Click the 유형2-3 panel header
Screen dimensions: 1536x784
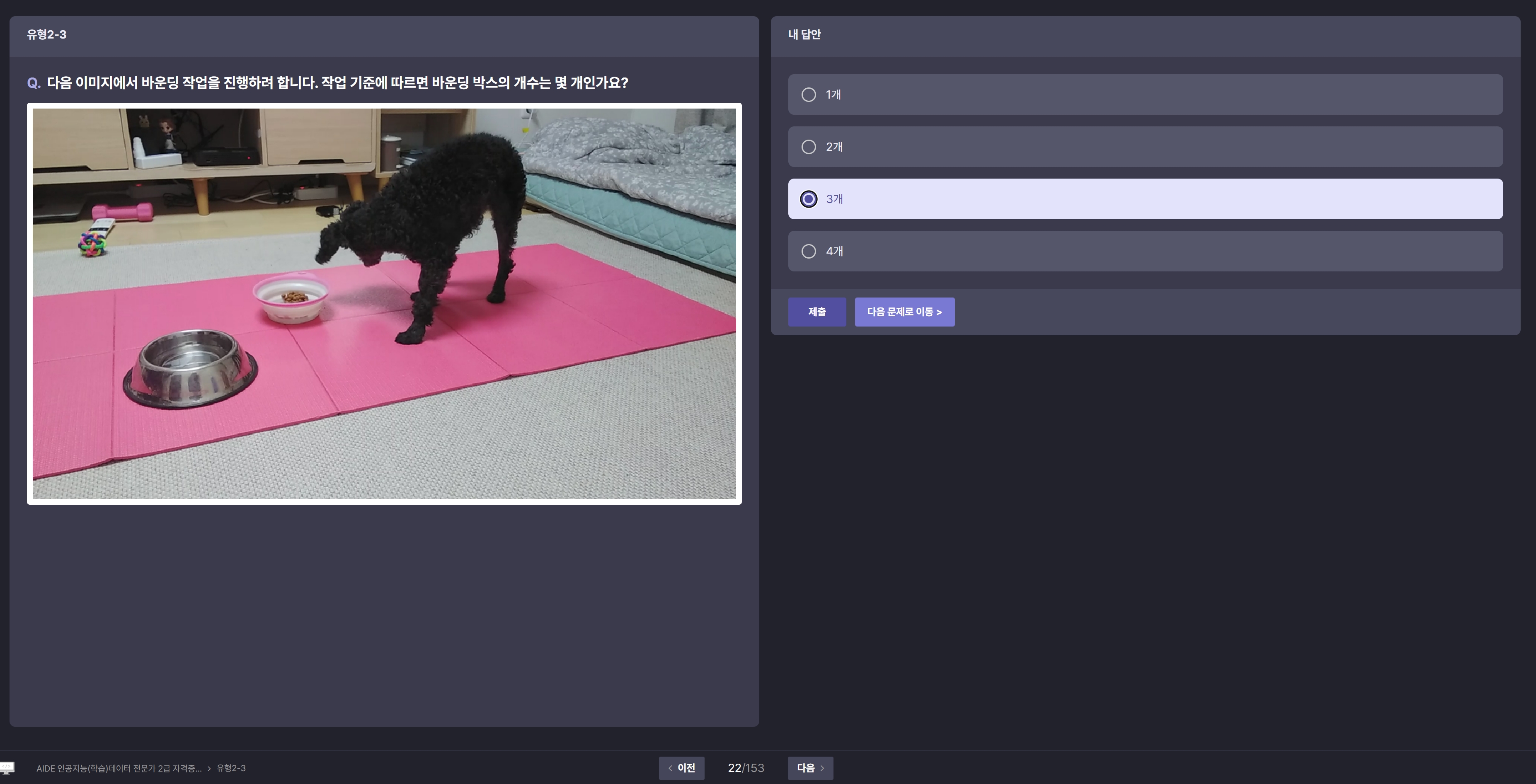(46, 34)
